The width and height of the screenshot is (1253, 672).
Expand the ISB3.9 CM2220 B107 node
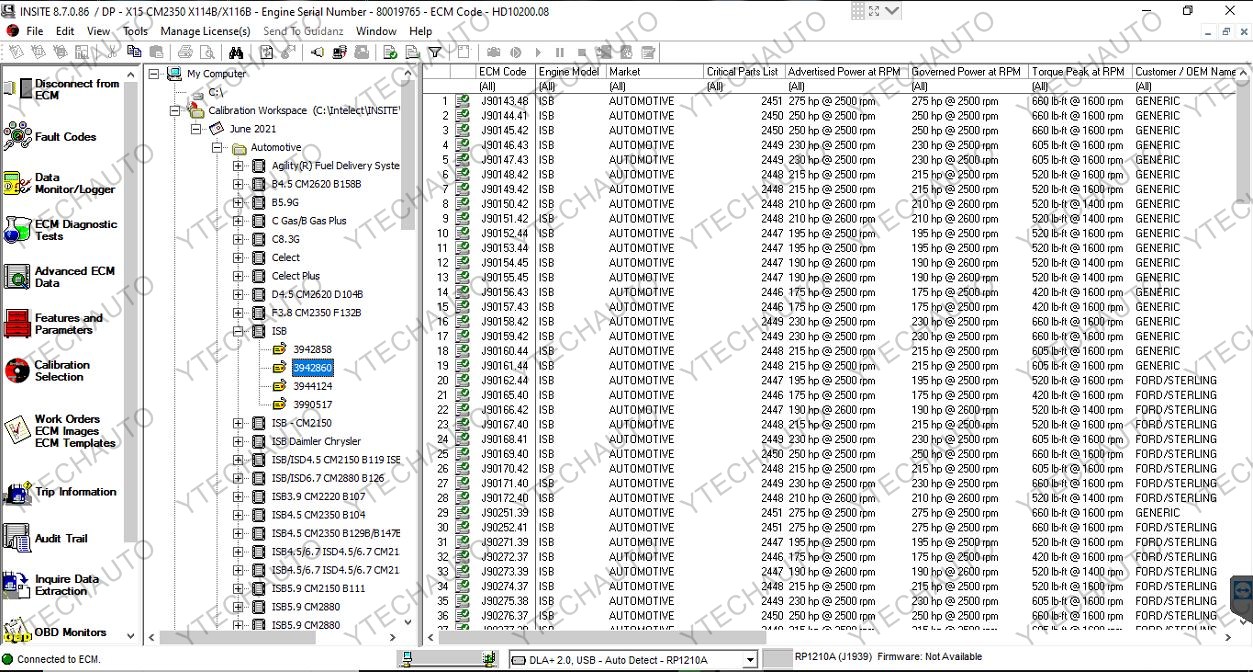(238, 497)
